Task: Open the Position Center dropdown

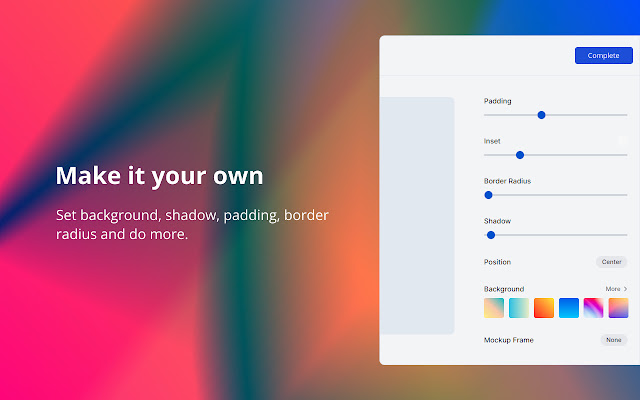Action: [611, 262]
